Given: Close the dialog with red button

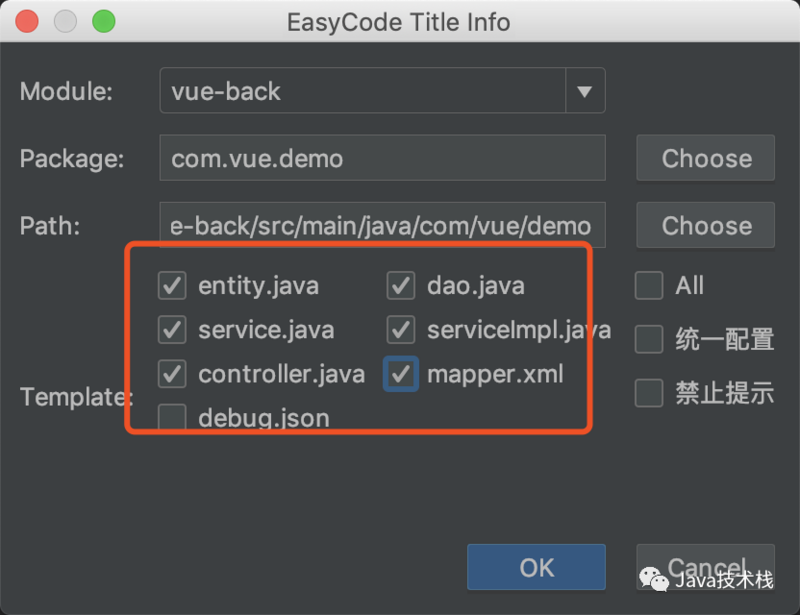Looking at the screenshot, I should point(27,21).
